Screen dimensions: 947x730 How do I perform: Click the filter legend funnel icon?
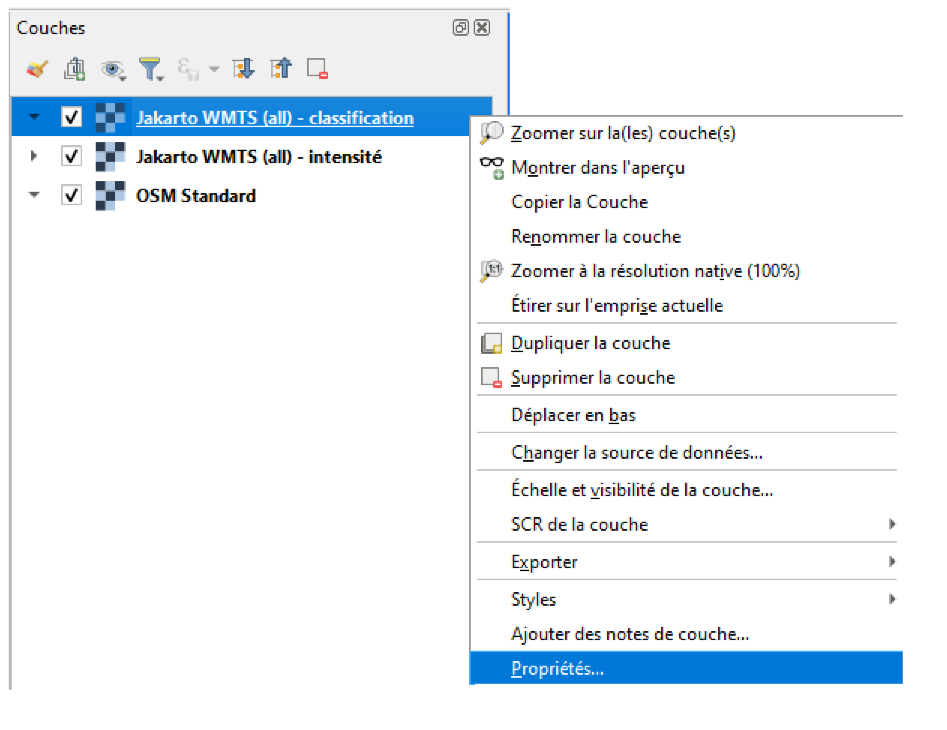[150, 69]
